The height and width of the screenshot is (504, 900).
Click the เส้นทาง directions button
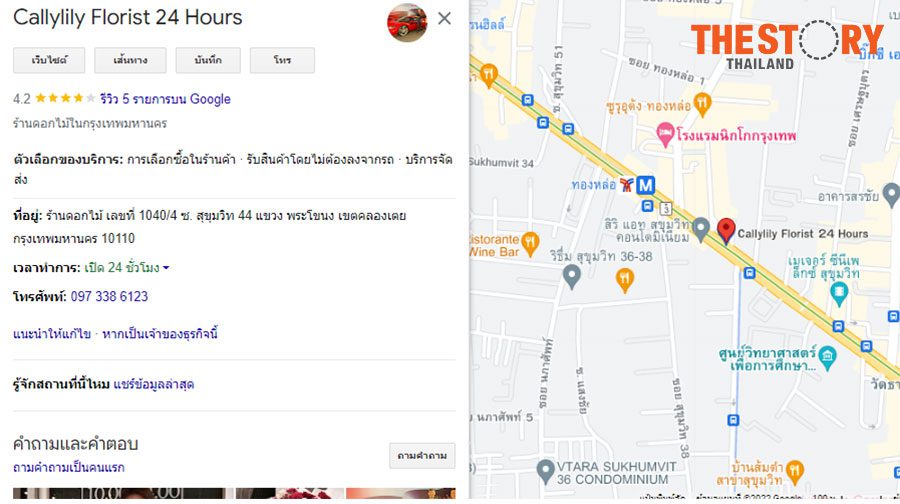130,60
